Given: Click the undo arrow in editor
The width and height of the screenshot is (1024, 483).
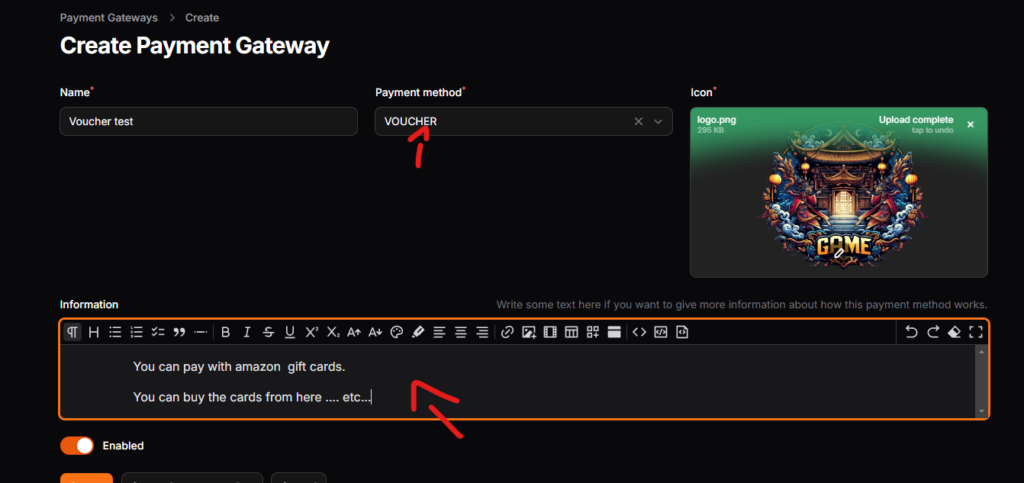Looking at the screenshot, I should coord(911,332).
